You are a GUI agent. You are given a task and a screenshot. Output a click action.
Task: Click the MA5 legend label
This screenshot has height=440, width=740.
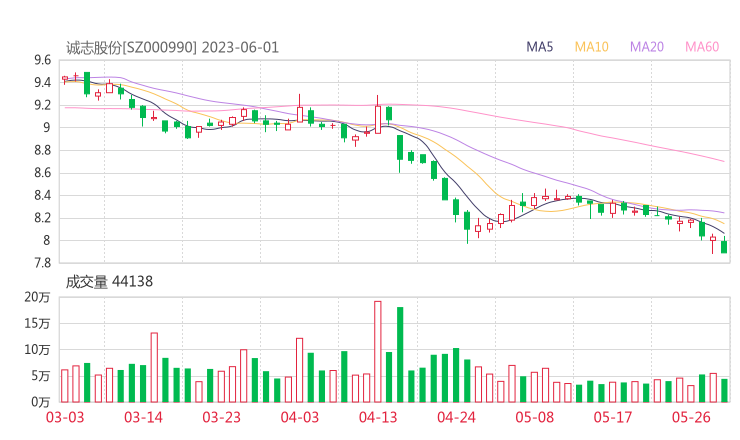[539, 47]
